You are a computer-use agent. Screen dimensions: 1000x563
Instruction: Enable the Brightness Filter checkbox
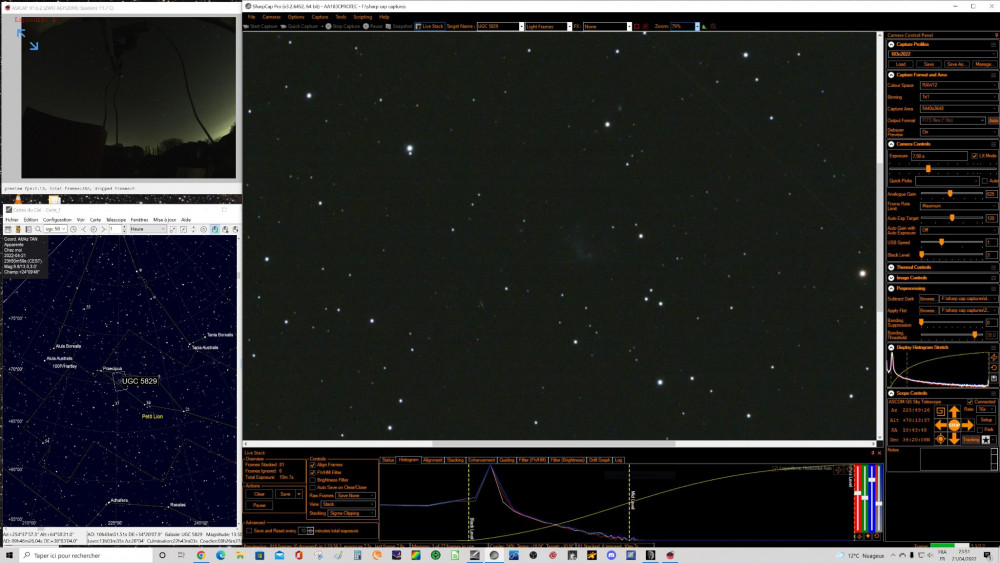(x=312, y=480)
